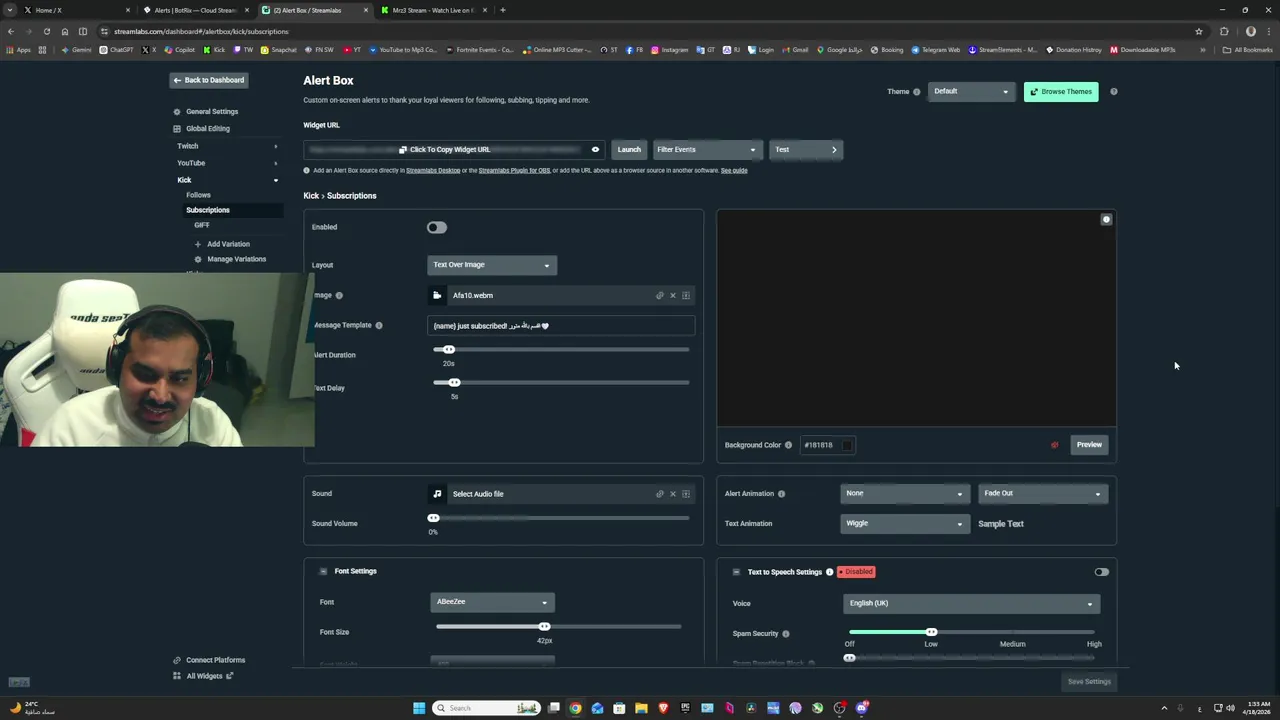Click the link icon in the Select Audio file row
The image size is (1280, 720).
tap(659, 493)
